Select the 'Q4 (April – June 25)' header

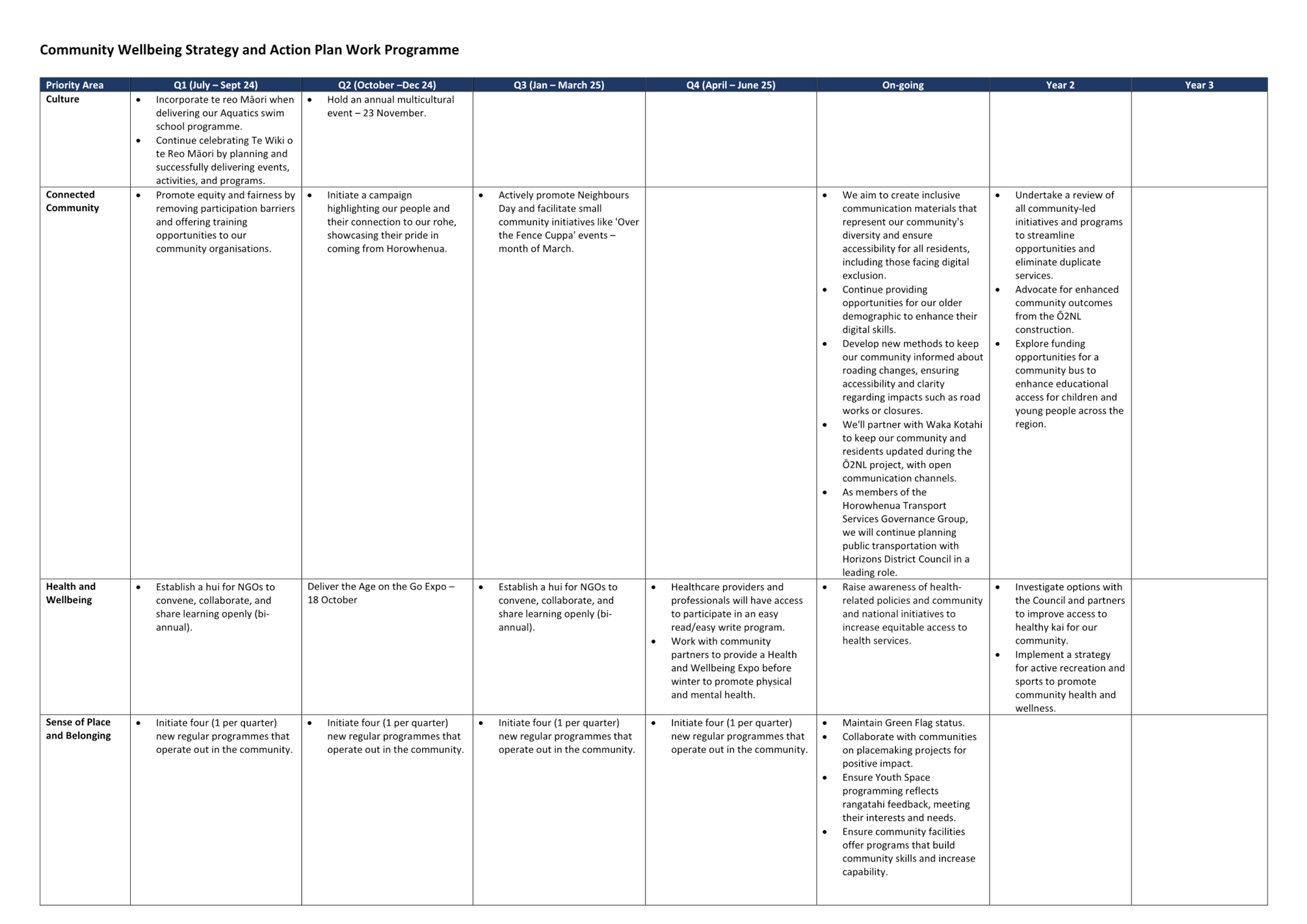pos(731,85)
